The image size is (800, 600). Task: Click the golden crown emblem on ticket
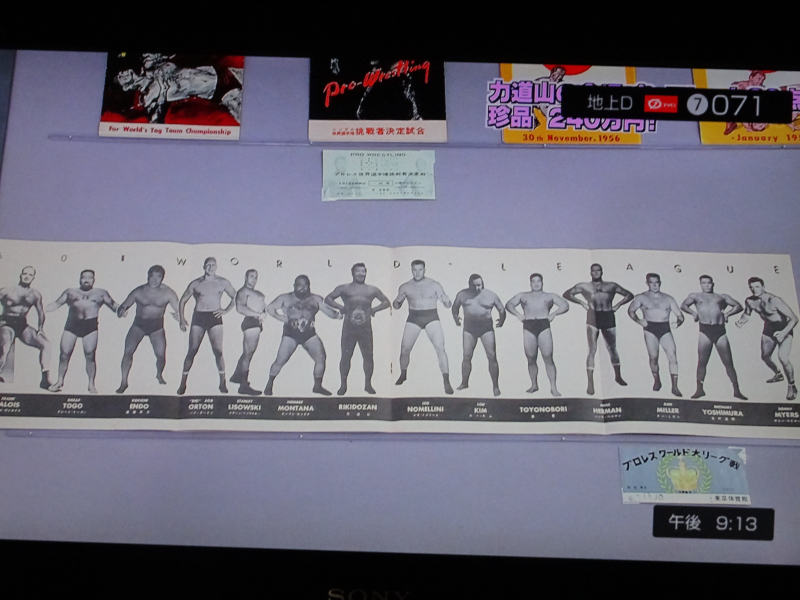coord(684,472)
